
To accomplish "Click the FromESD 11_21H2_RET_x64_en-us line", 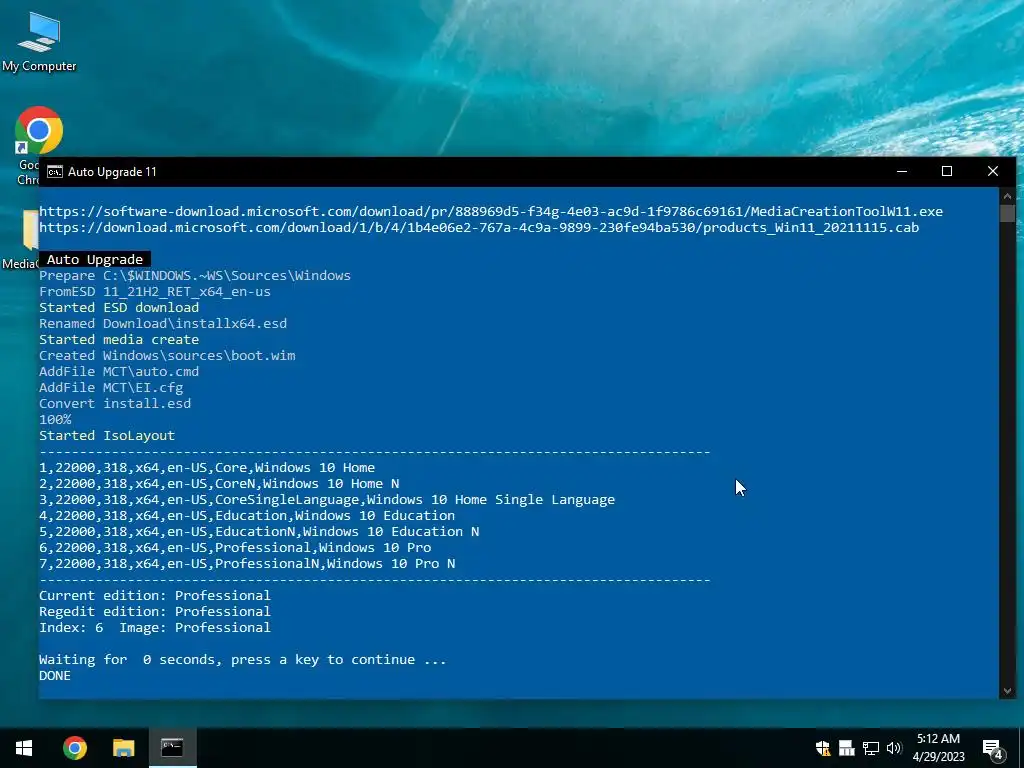I will coord(155,291).
